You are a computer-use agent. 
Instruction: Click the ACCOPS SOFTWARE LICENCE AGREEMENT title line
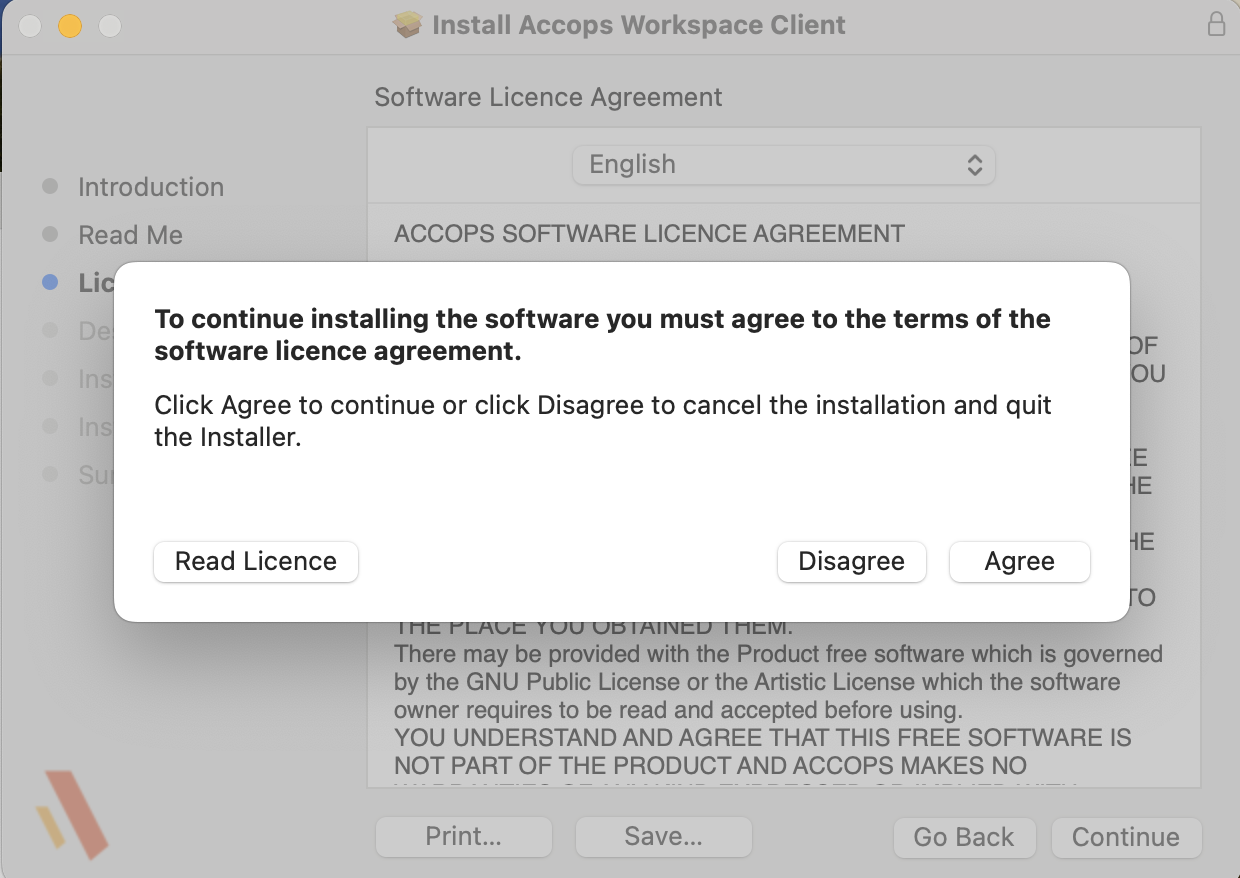click(649, 234)
